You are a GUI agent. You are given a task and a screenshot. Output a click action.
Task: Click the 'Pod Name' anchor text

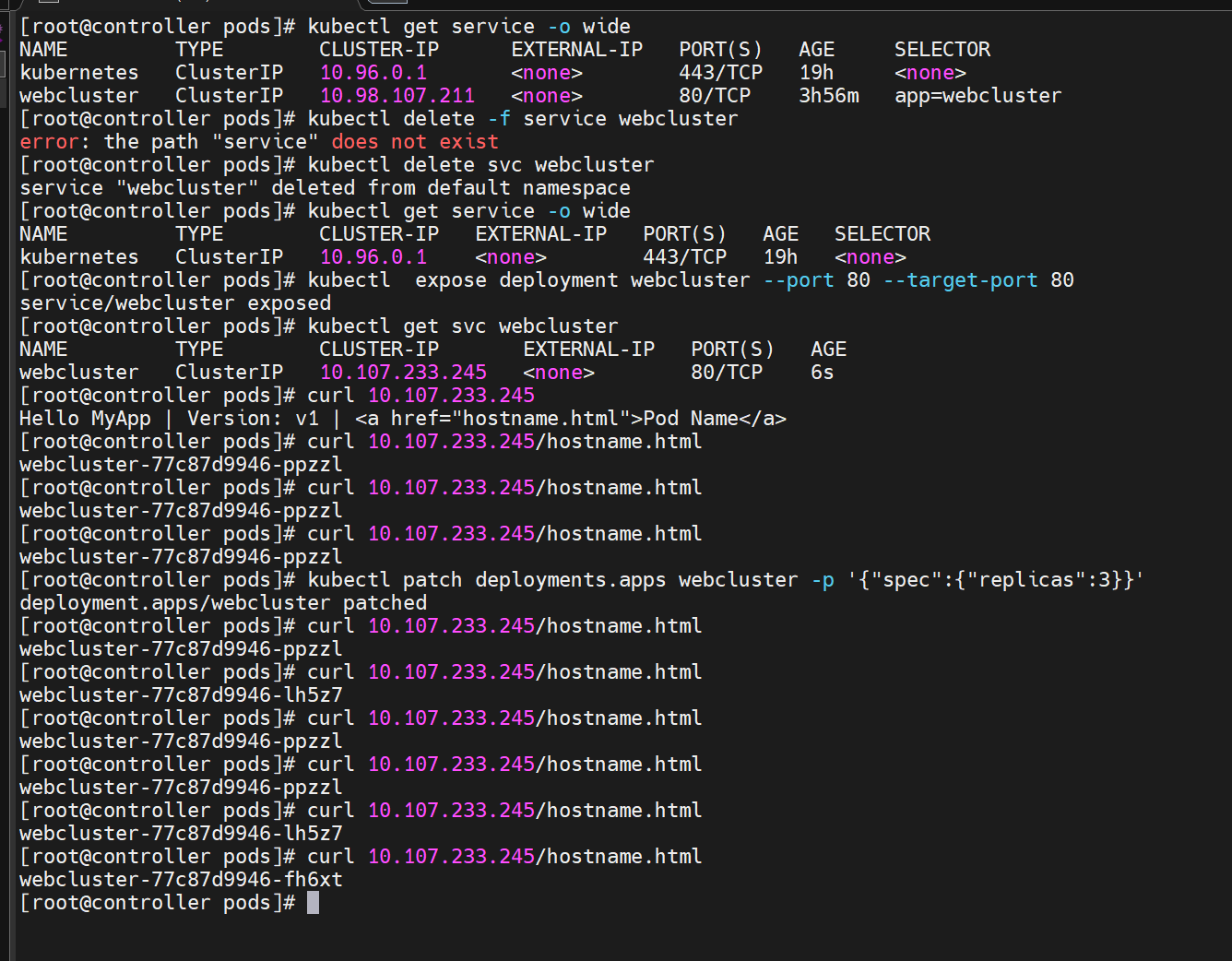coord(691,419)
